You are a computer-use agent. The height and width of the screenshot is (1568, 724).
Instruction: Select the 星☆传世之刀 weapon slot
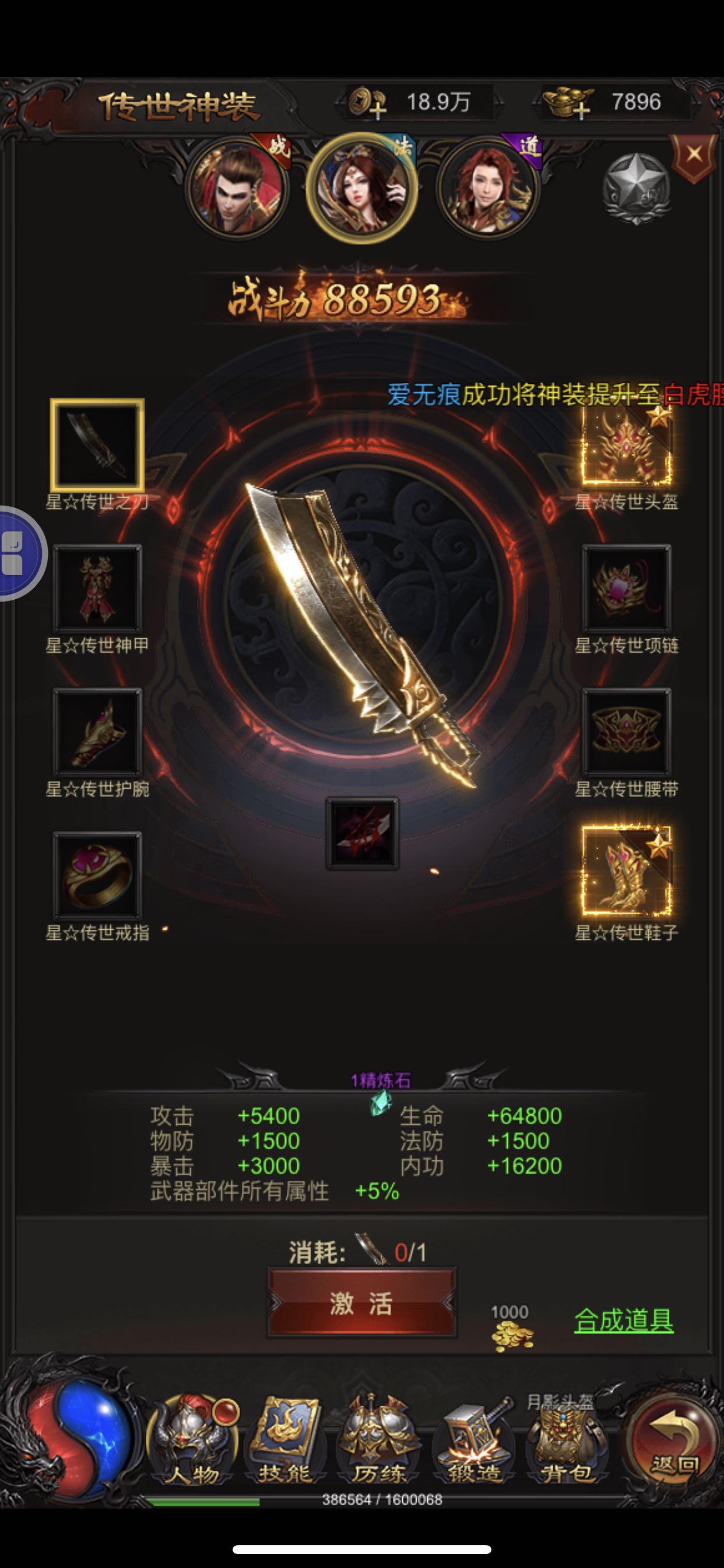click(97, 445)
